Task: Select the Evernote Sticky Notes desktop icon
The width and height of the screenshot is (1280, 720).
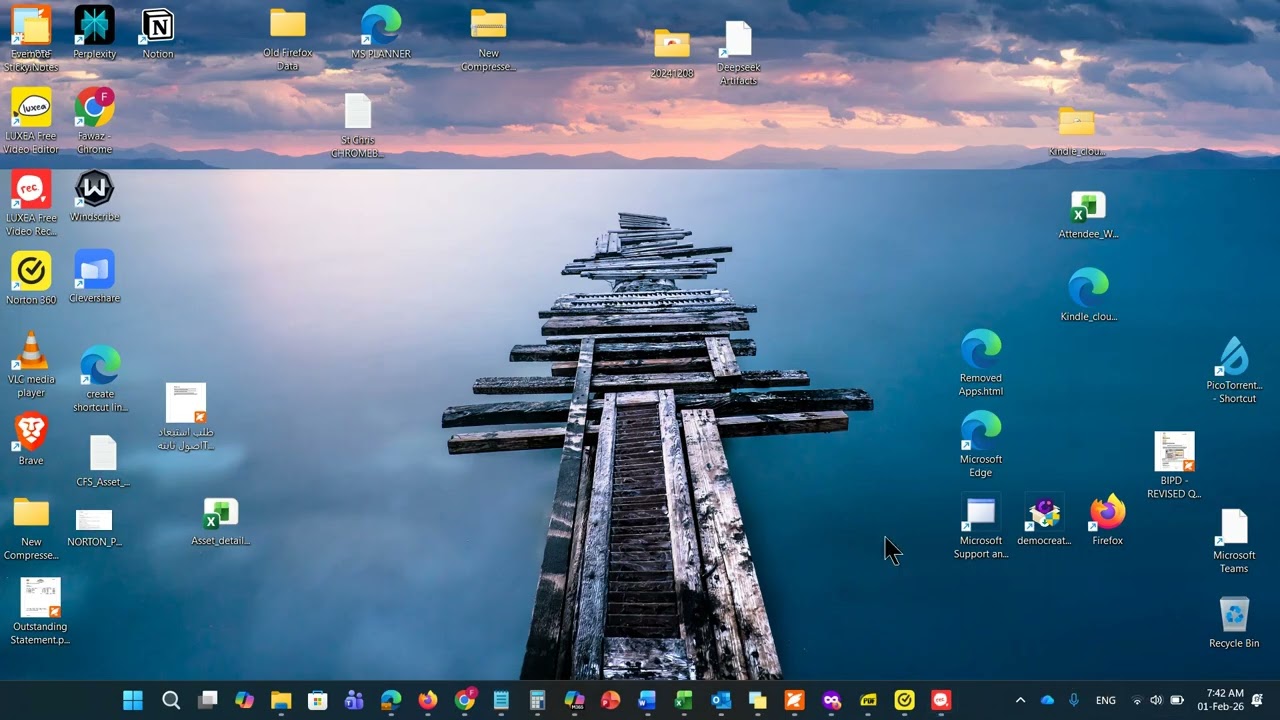Action: coord(31,40)
